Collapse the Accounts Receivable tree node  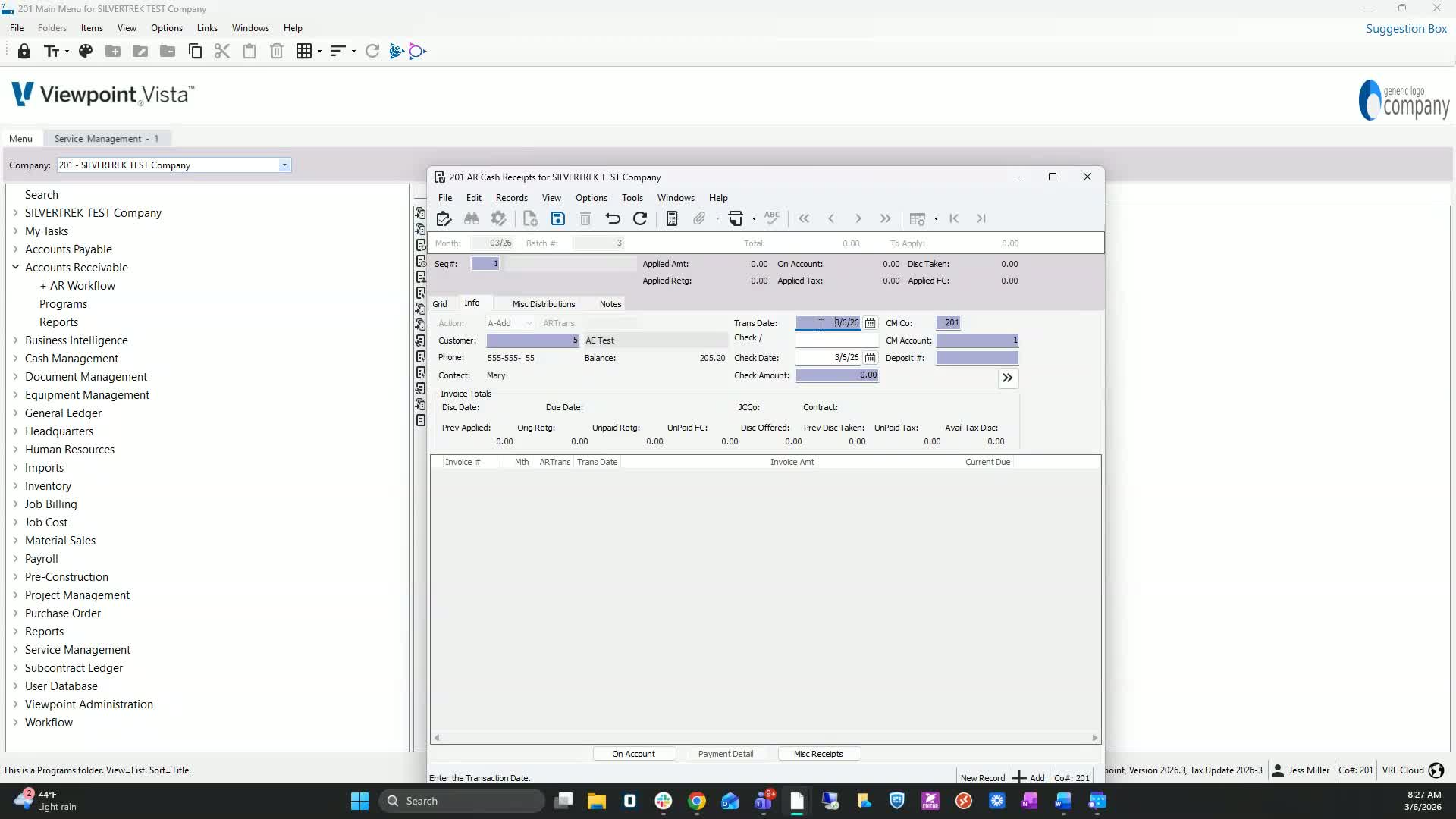tap(15, 268)
